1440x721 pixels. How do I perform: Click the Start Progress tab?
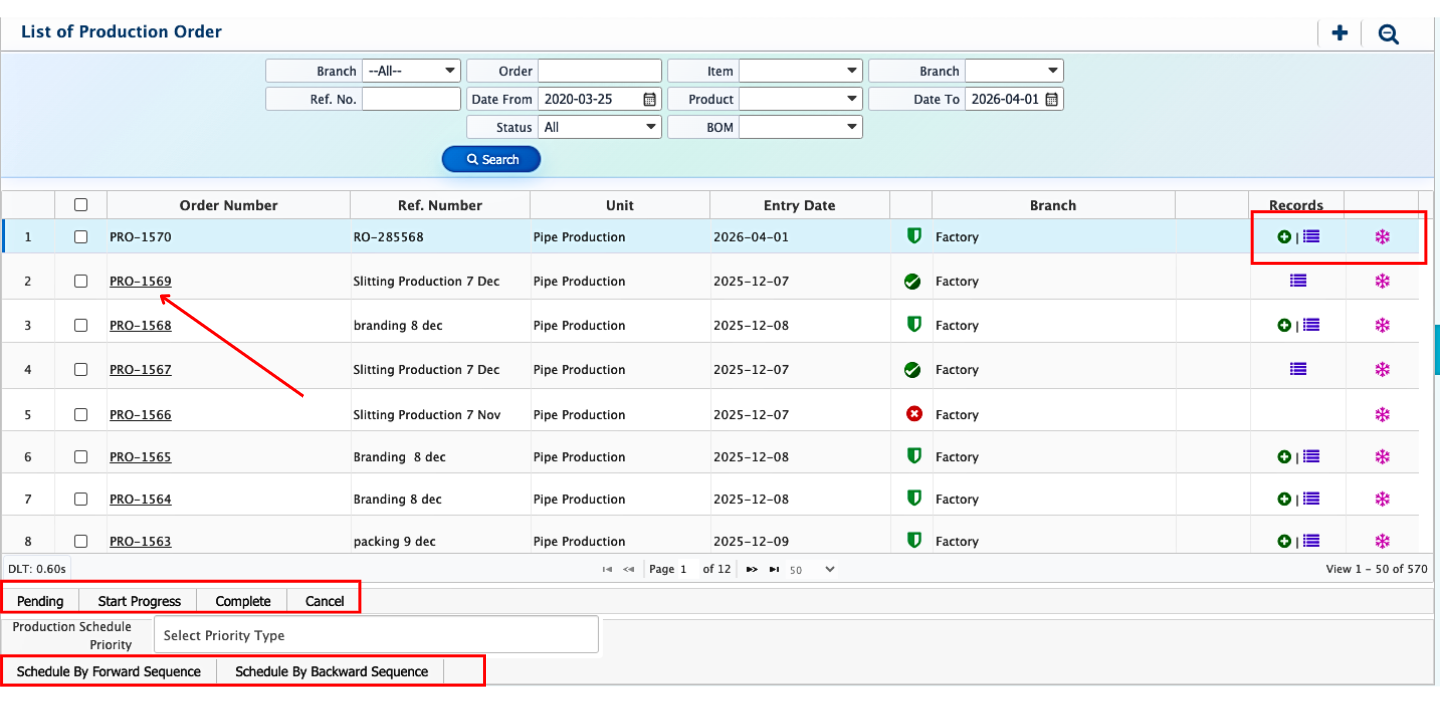(x=139, y=601)
